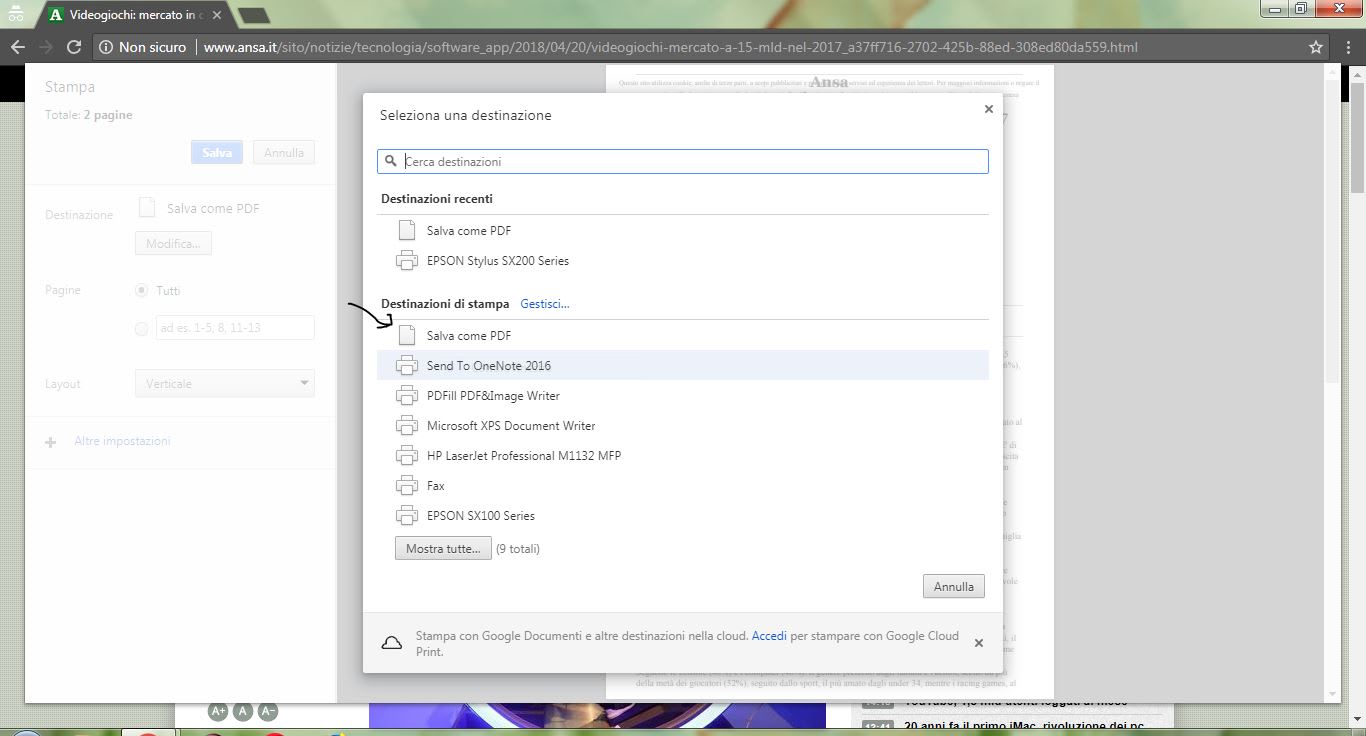Click the A- text size icon on the page
The image size is (1366, 736).
click(x=267, y=711)
